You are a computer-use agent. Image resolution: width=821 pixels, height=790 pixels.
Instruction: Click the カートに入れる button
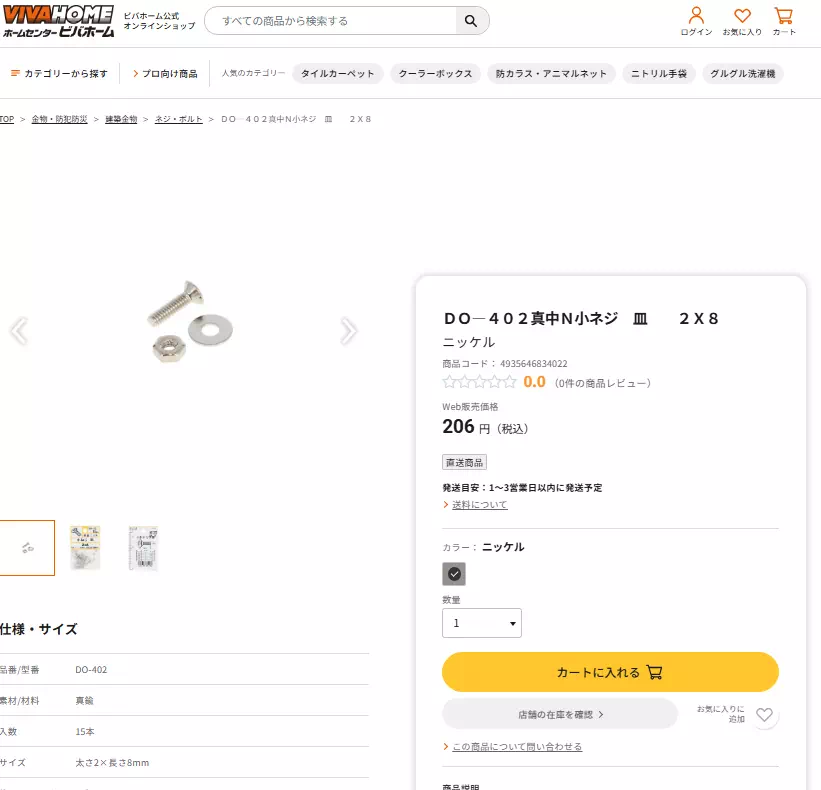coord(610,672)
